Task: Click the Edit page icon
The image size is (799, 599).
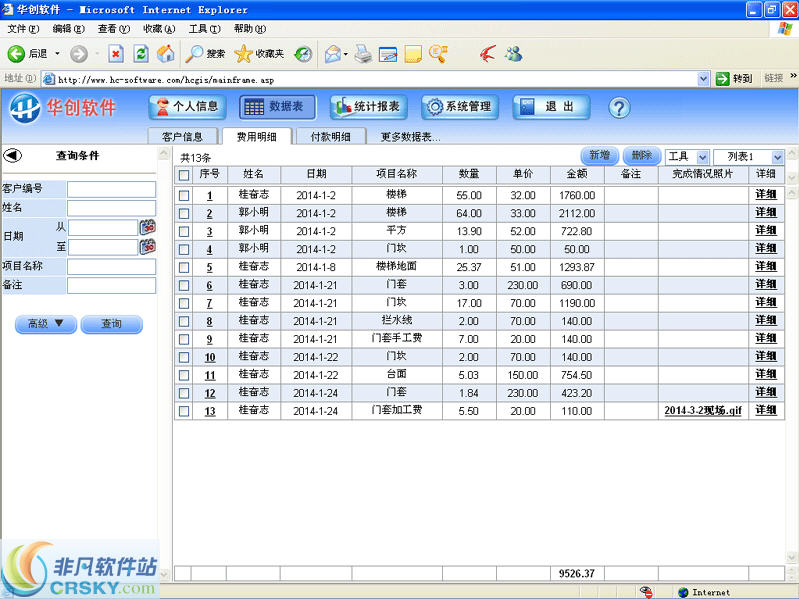Action: [x=388, y=53]
